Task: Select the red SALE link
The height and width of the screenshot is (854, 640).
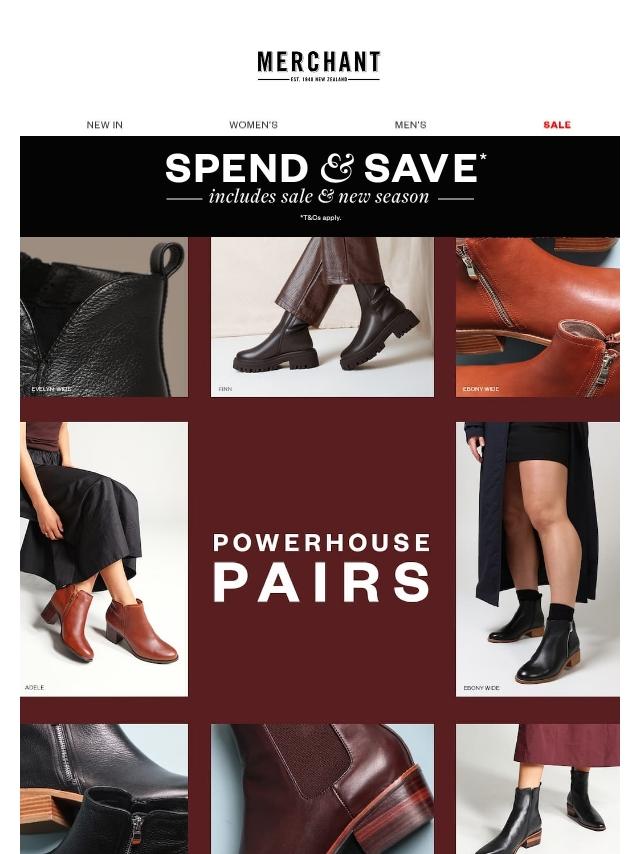Action: pyautogui.click(x=557, y=125)
